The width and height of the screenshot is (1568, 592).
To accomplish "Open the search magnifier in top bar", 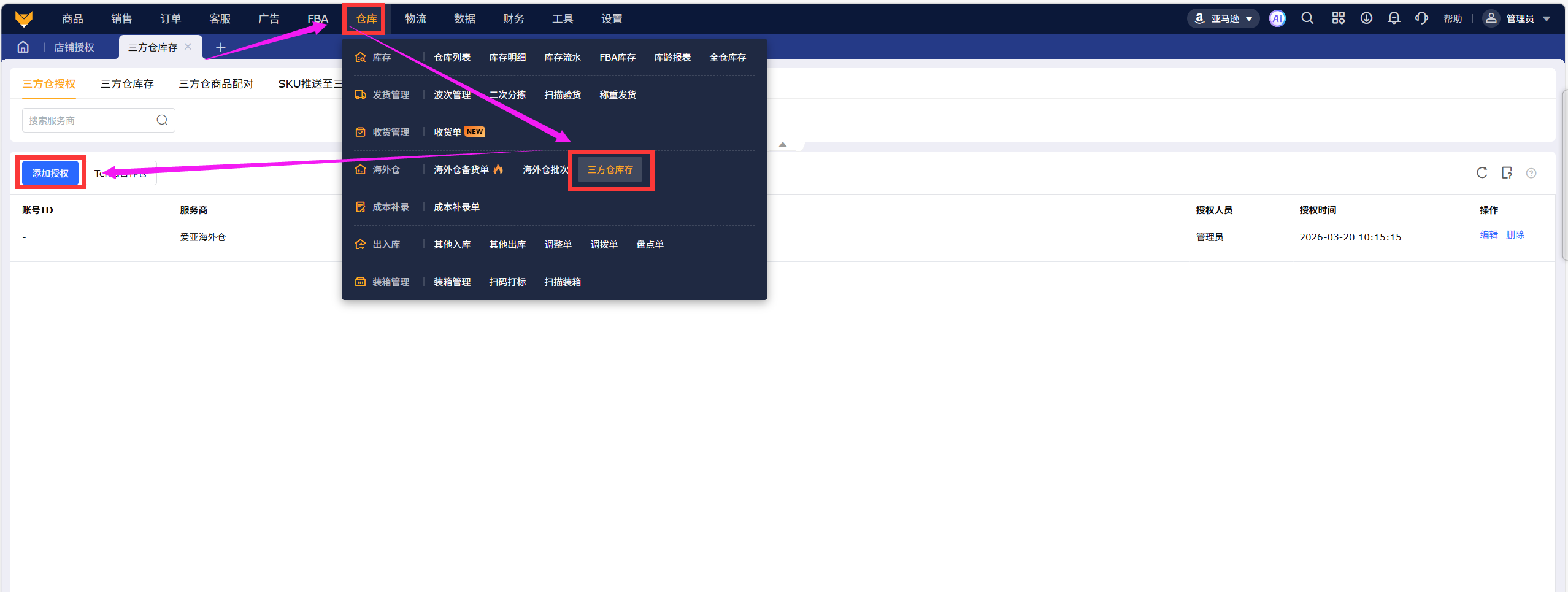I will click(x=1307, y=19).
